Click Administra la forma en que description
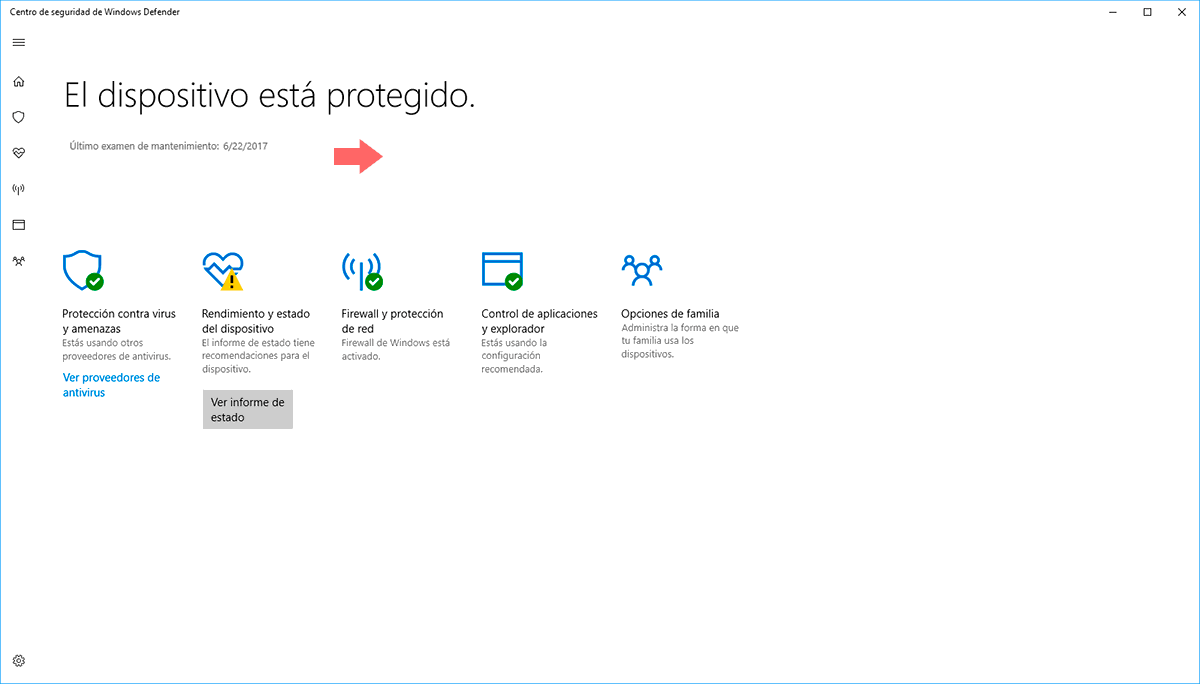This screenshot has width=1200, height=684. tap(680, 340)
